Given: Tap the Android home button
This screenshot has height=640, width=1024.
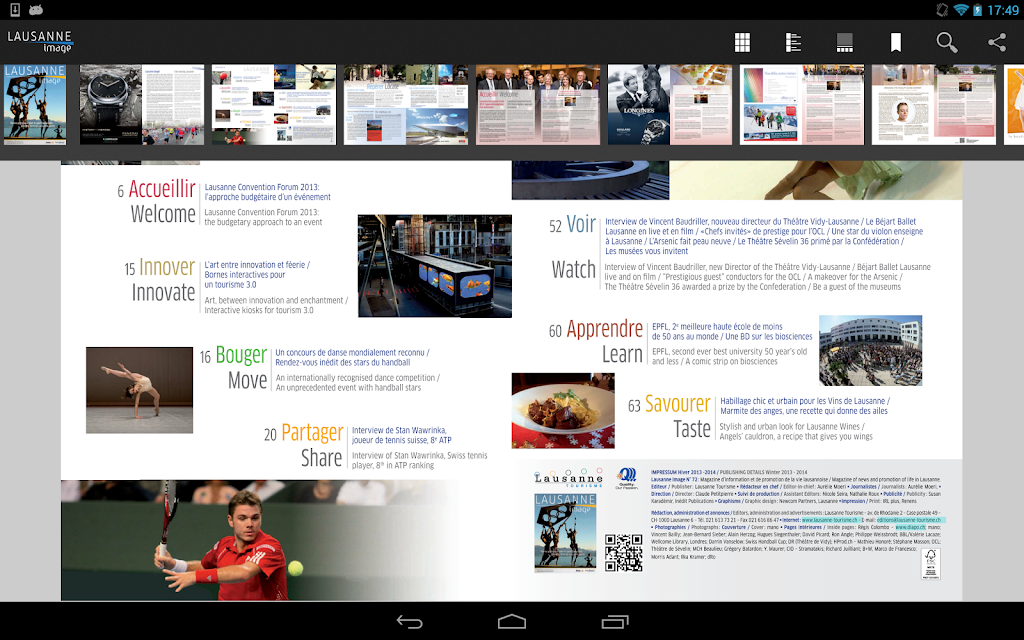Looking at the screenshot, I should coord(511,622).
